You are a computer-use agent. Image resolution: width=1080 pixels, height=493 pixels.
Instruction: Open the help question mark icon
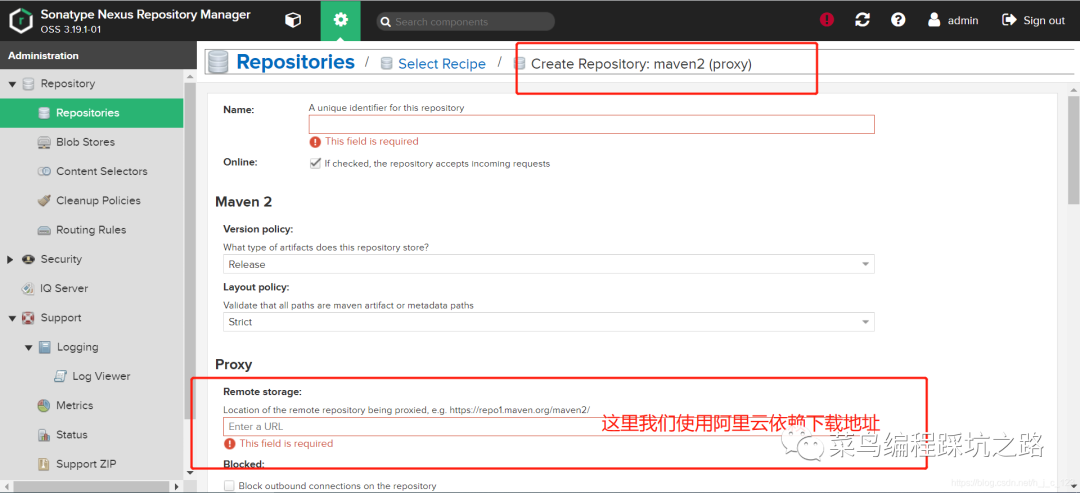click(x=898, y=20)
